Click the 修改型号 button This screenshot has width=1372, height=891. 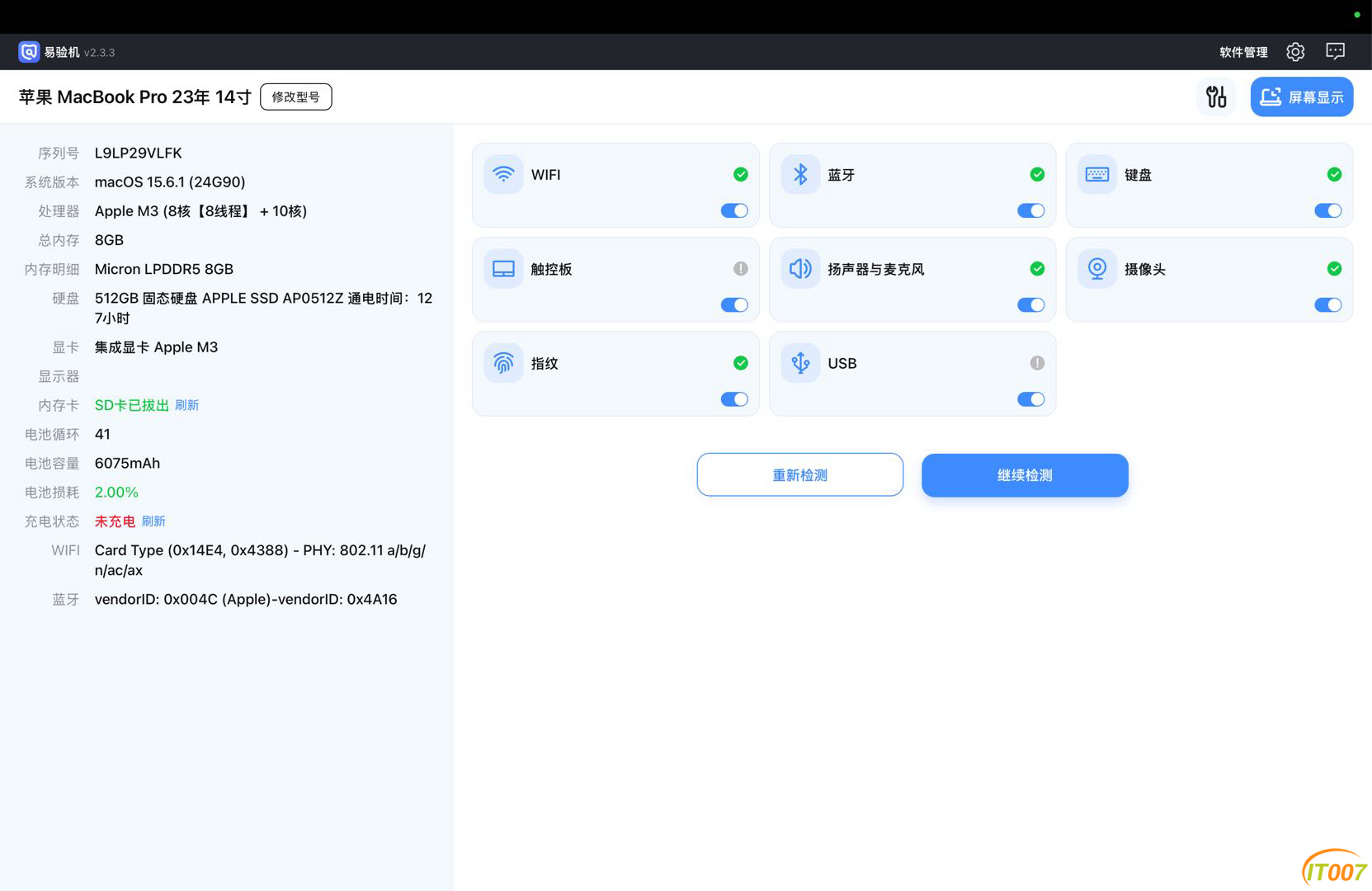295,97
